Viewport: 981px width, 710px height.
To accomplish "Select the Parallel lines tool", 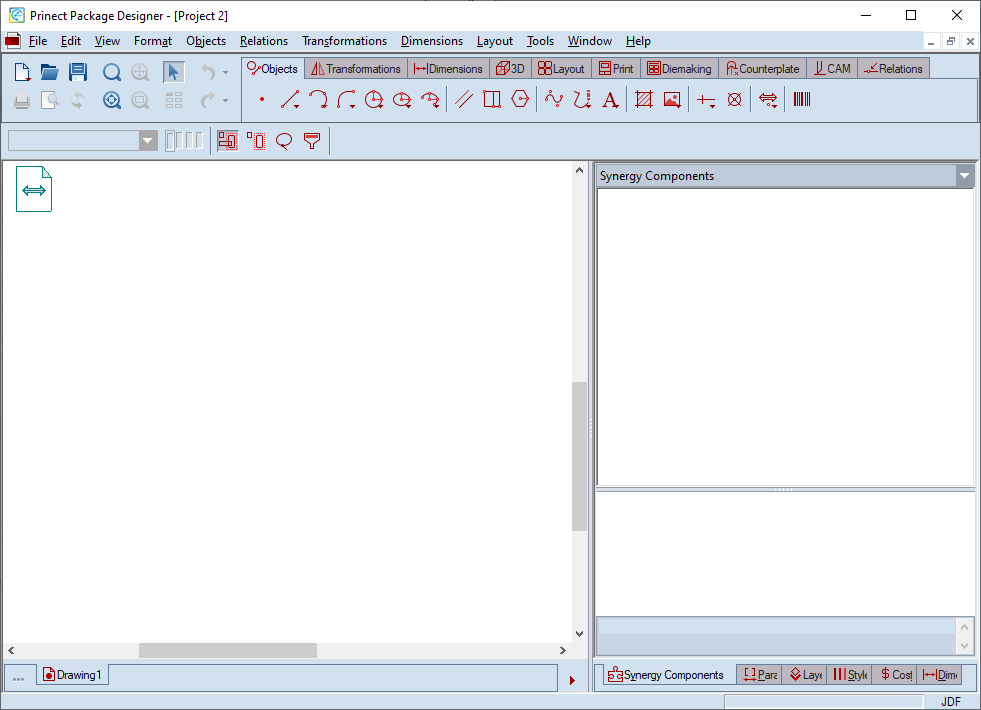I will 464,99.
